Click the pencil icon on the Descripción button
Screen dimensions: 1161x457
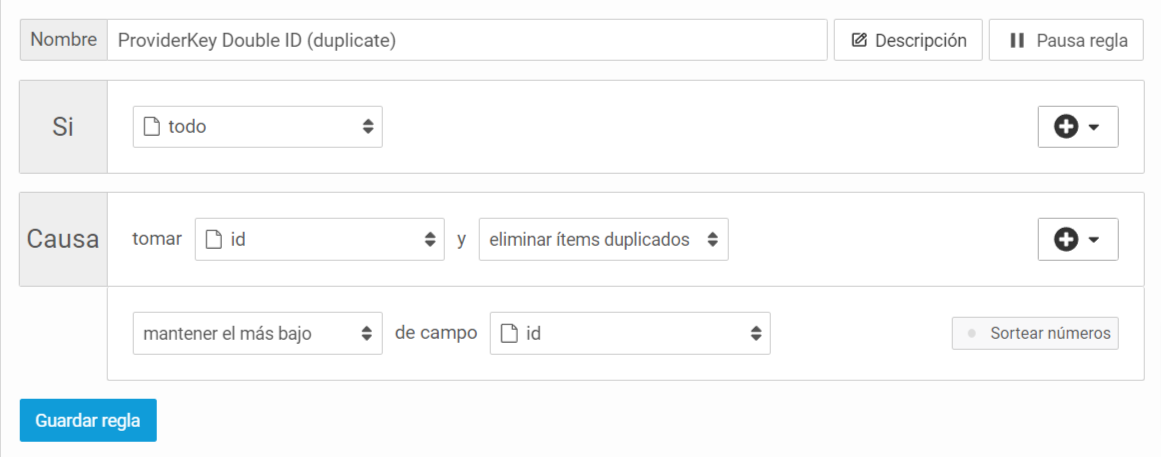(x=858, y=40)
